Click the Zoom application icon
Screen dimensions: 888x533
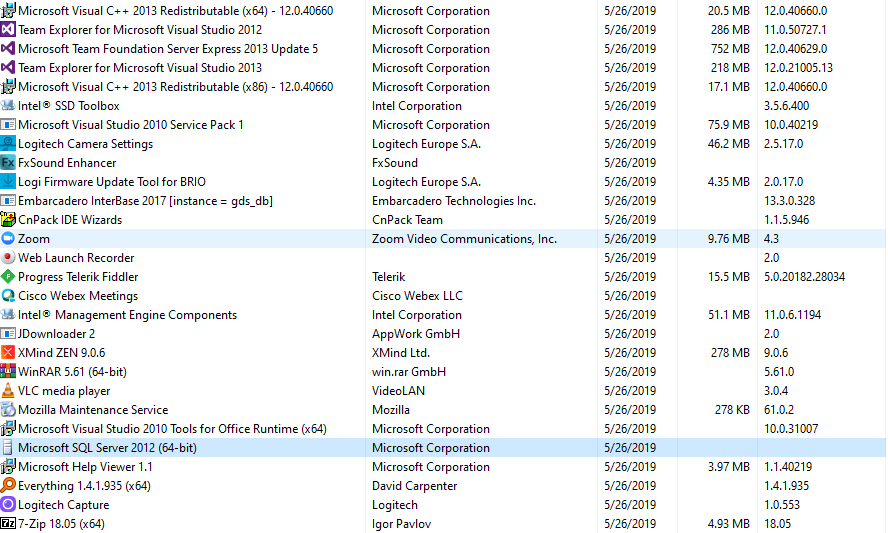pyautogui.click(x=8, y=239)
